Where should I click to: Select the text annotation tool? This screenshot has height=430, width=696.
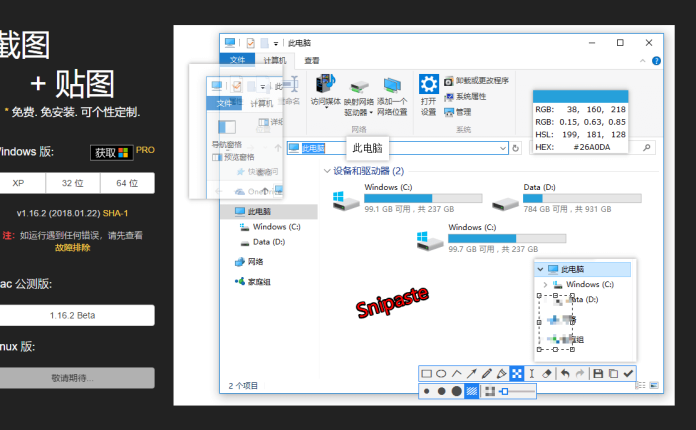click(x=531, y=374)
